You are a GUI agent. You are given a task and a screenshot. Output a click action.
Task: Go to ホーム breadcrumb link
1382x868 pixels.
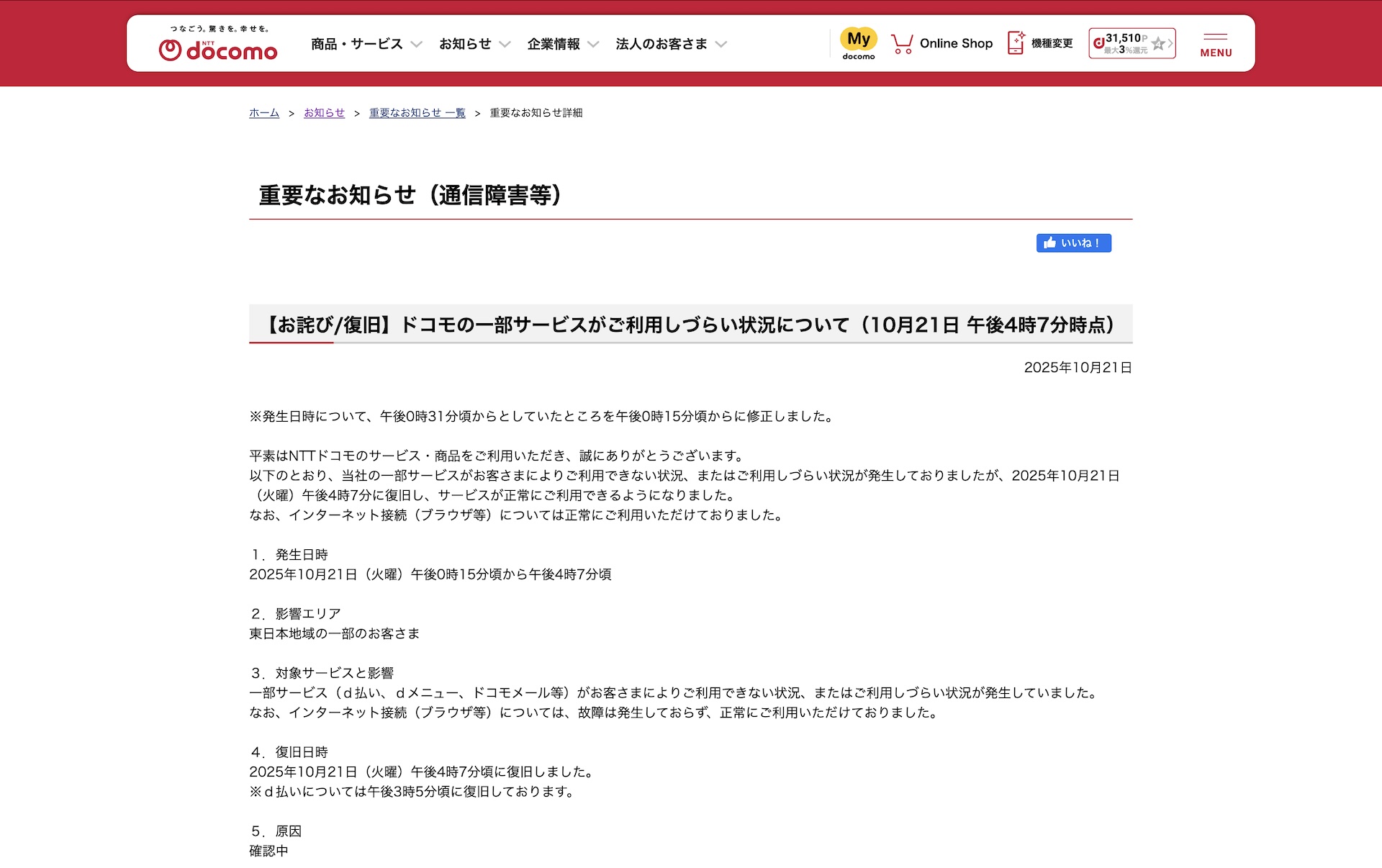coord(263,113)
